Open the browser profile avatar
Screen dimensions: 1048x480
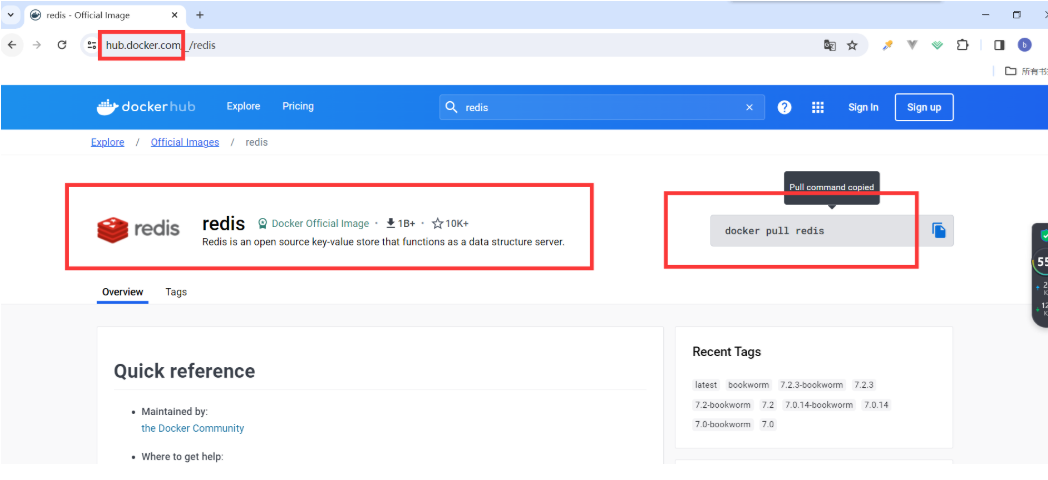1024,45
